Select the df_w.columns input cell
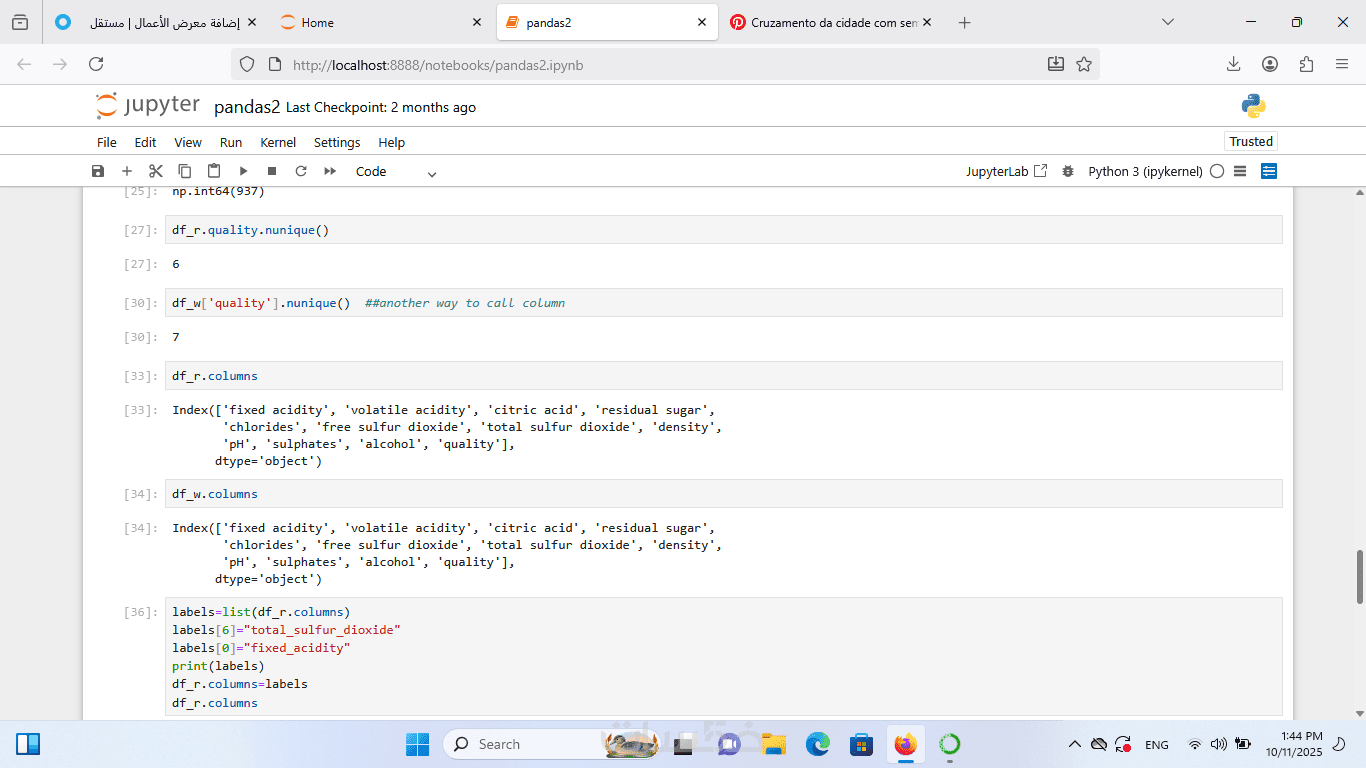 tap(724, 494)
